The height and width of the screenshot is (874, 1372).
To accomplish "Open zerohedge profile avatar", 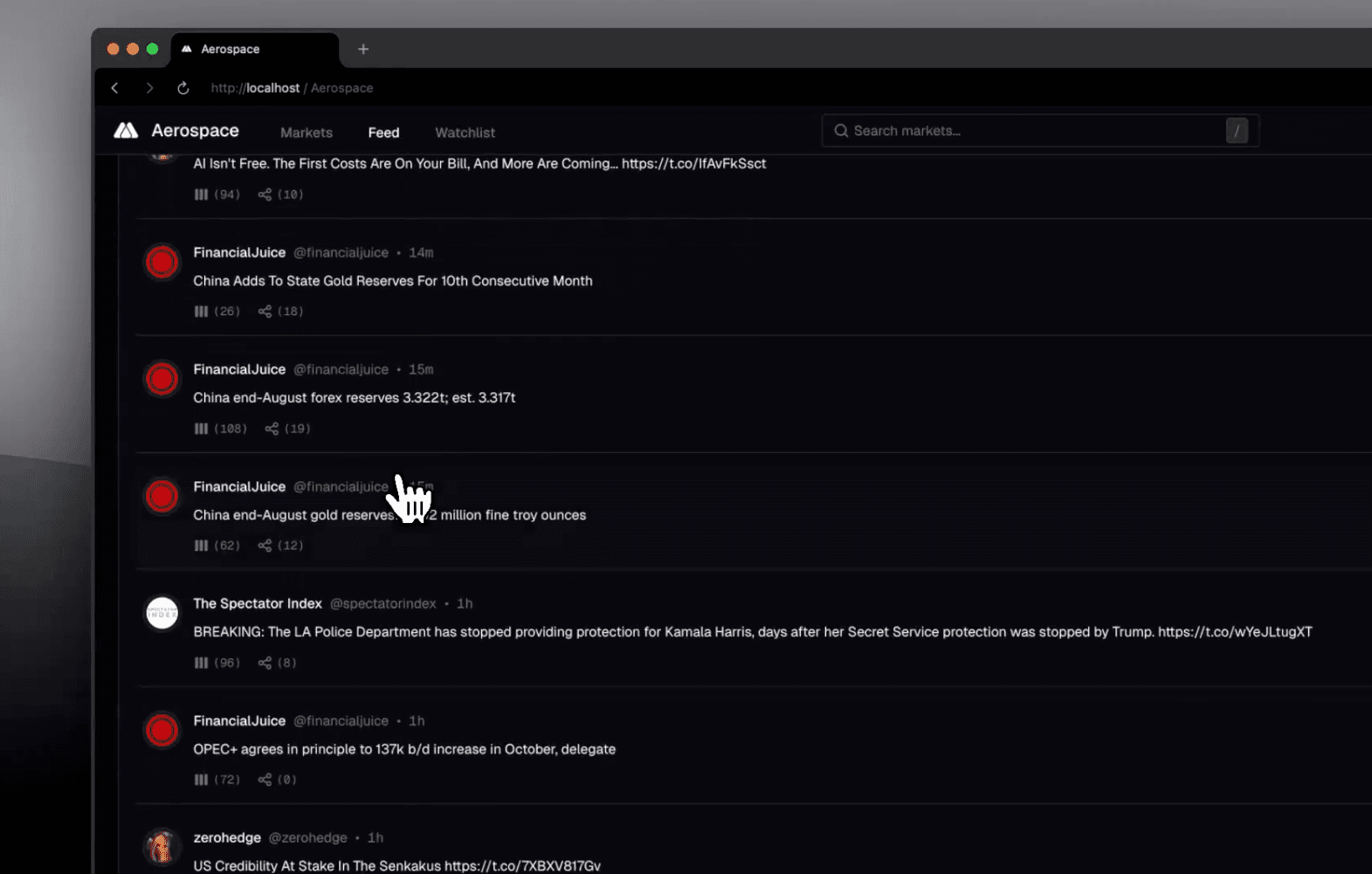I will coord(162,846).
